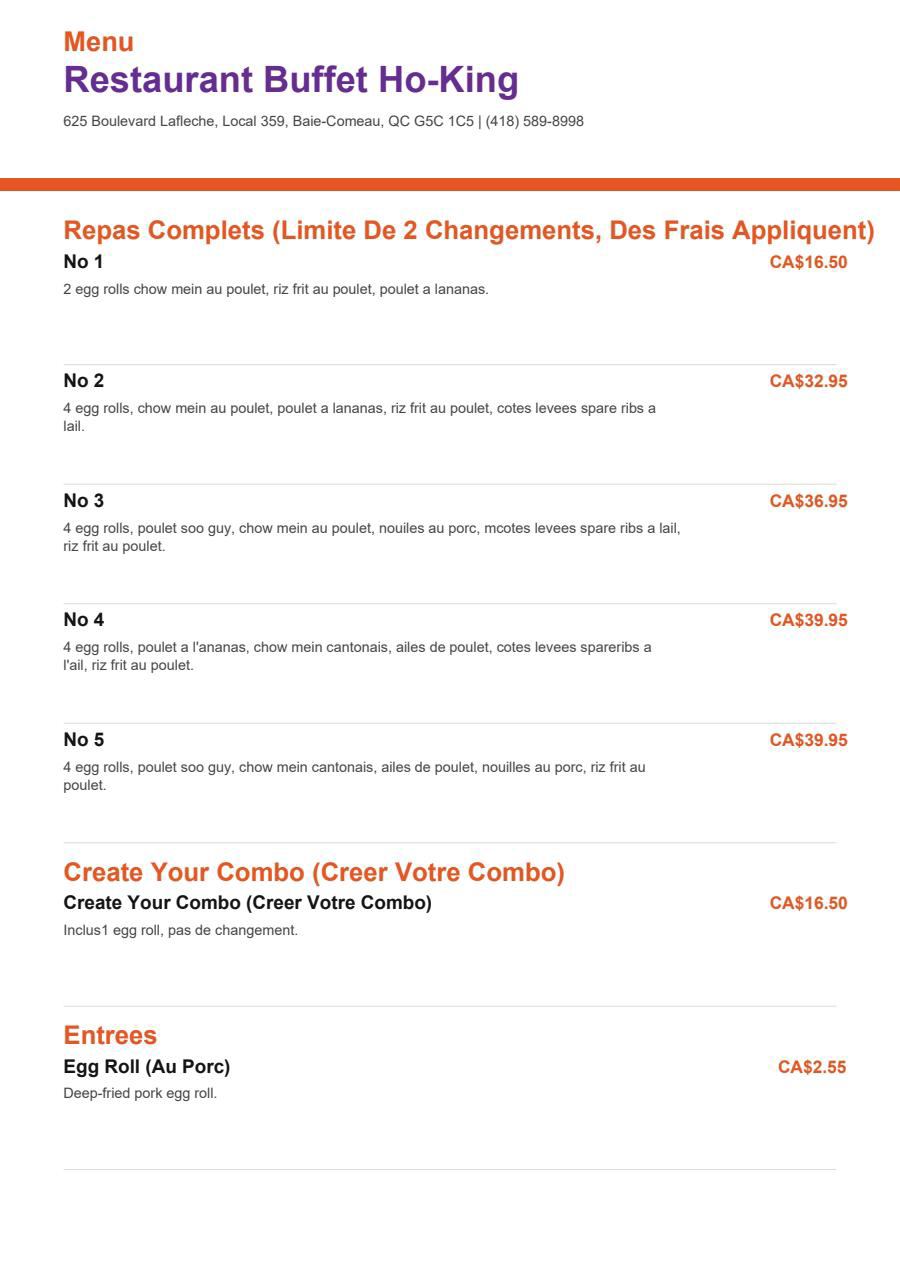Click the Create Your Combo orange heading
900x1273 pixels.
[314, 872]
